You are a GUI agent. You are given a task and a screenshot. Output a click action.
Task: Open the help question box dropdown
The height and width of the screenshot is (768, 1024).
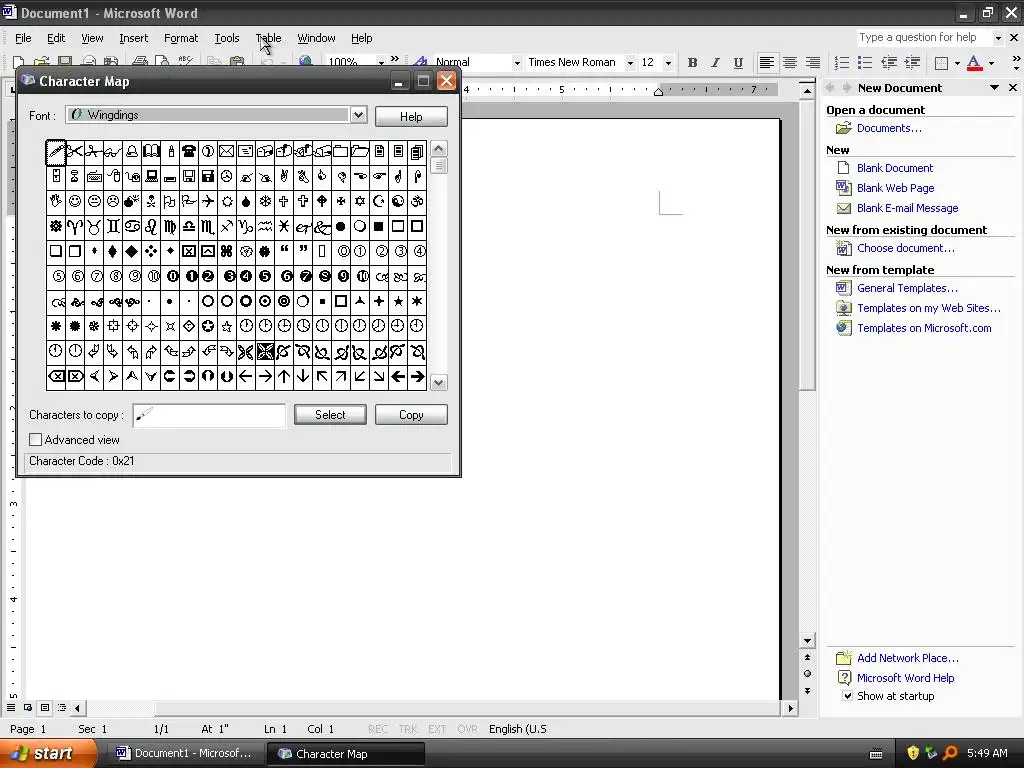(998, 38)
